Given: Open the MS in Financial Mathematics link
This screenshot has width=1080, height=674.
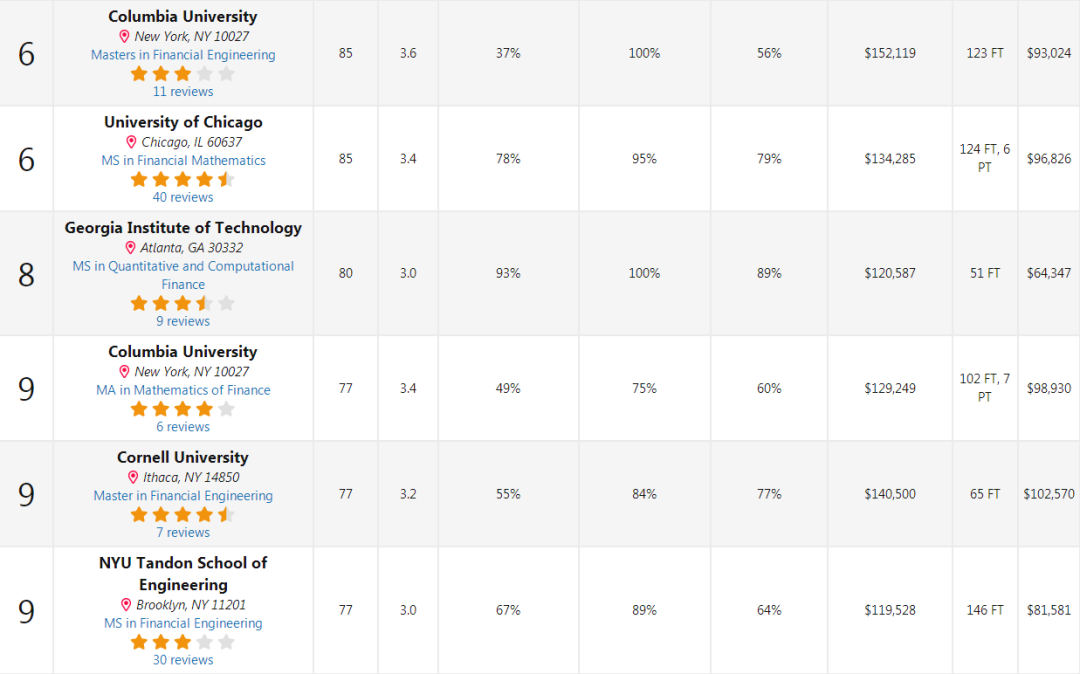Looking at the screenshot, I should (x=183, y=160).
